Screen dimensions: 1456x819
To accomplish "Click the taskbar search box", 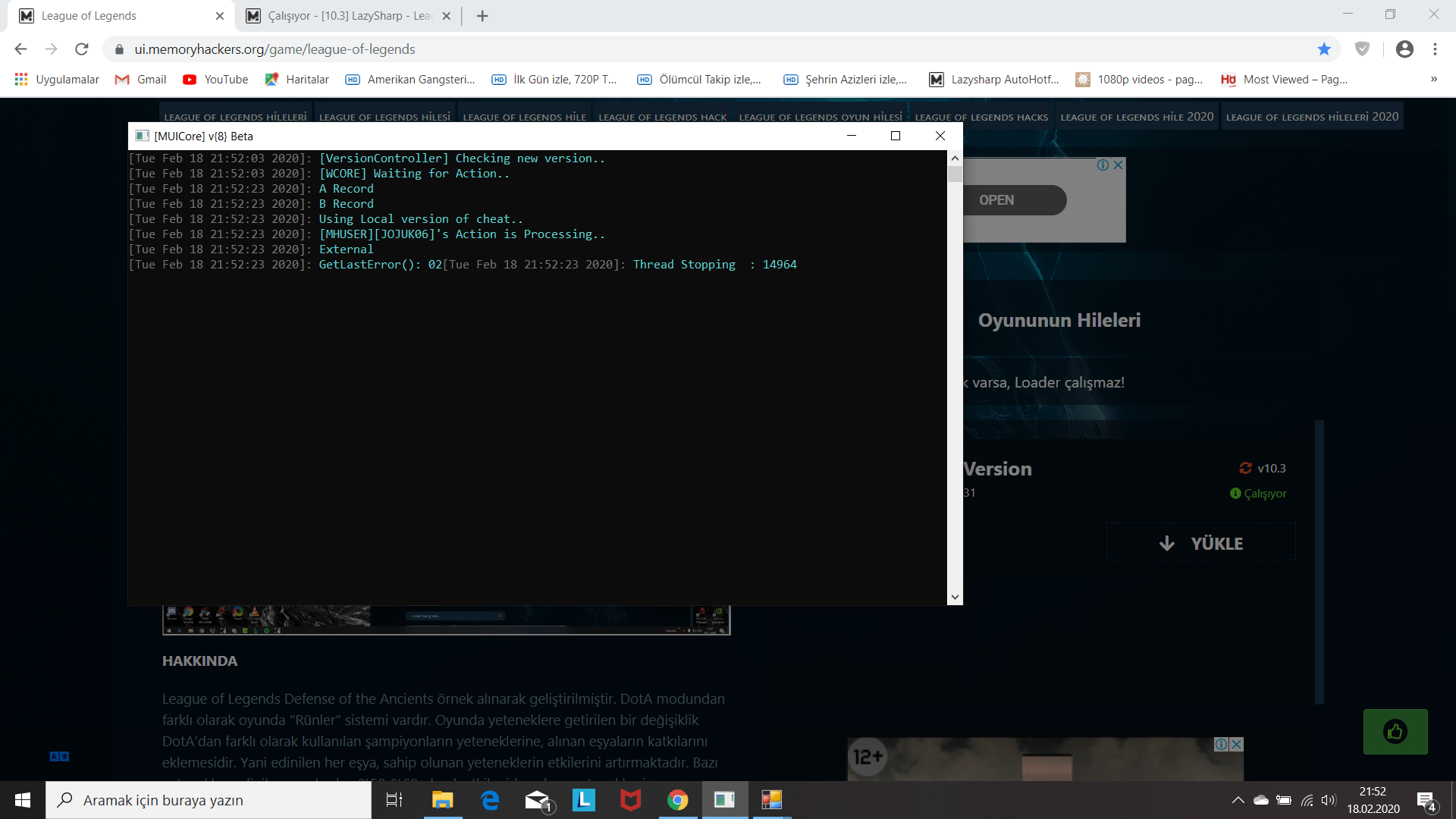I will coord(209,800).
